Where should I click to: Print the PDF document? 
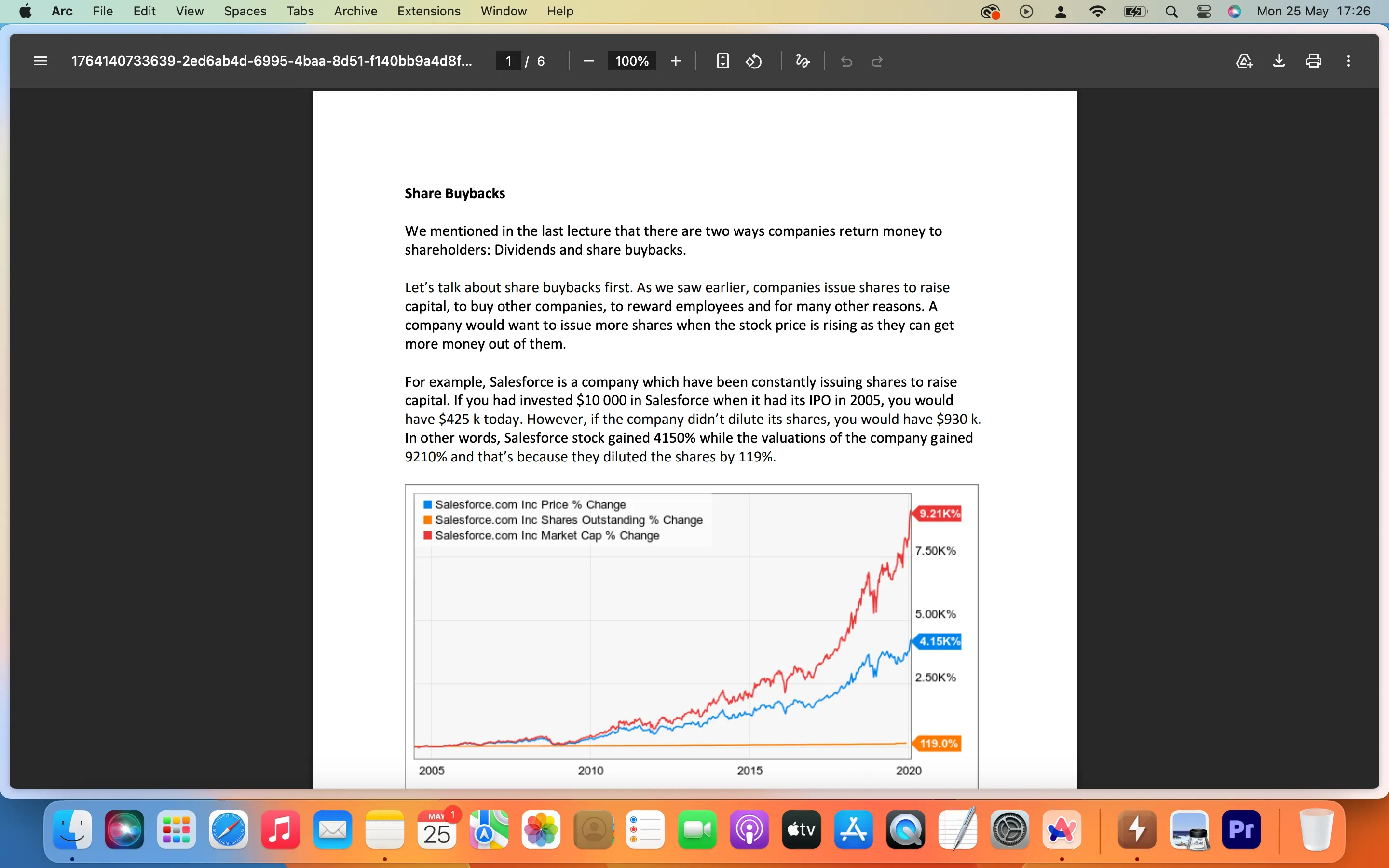tap(1314, 61)
